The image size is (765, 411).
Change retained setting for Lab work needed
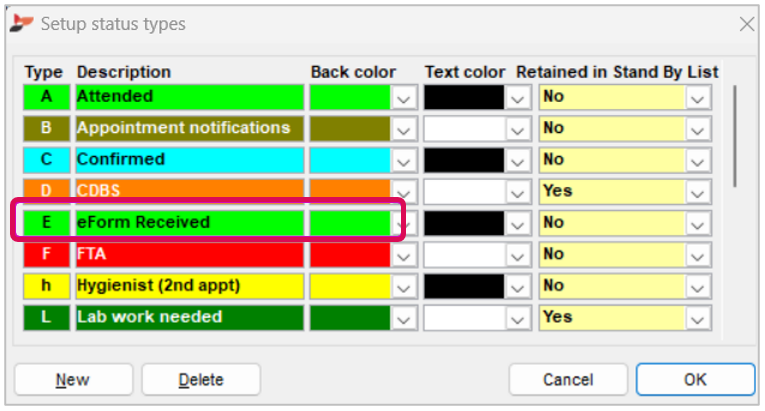tap(698, 318)
